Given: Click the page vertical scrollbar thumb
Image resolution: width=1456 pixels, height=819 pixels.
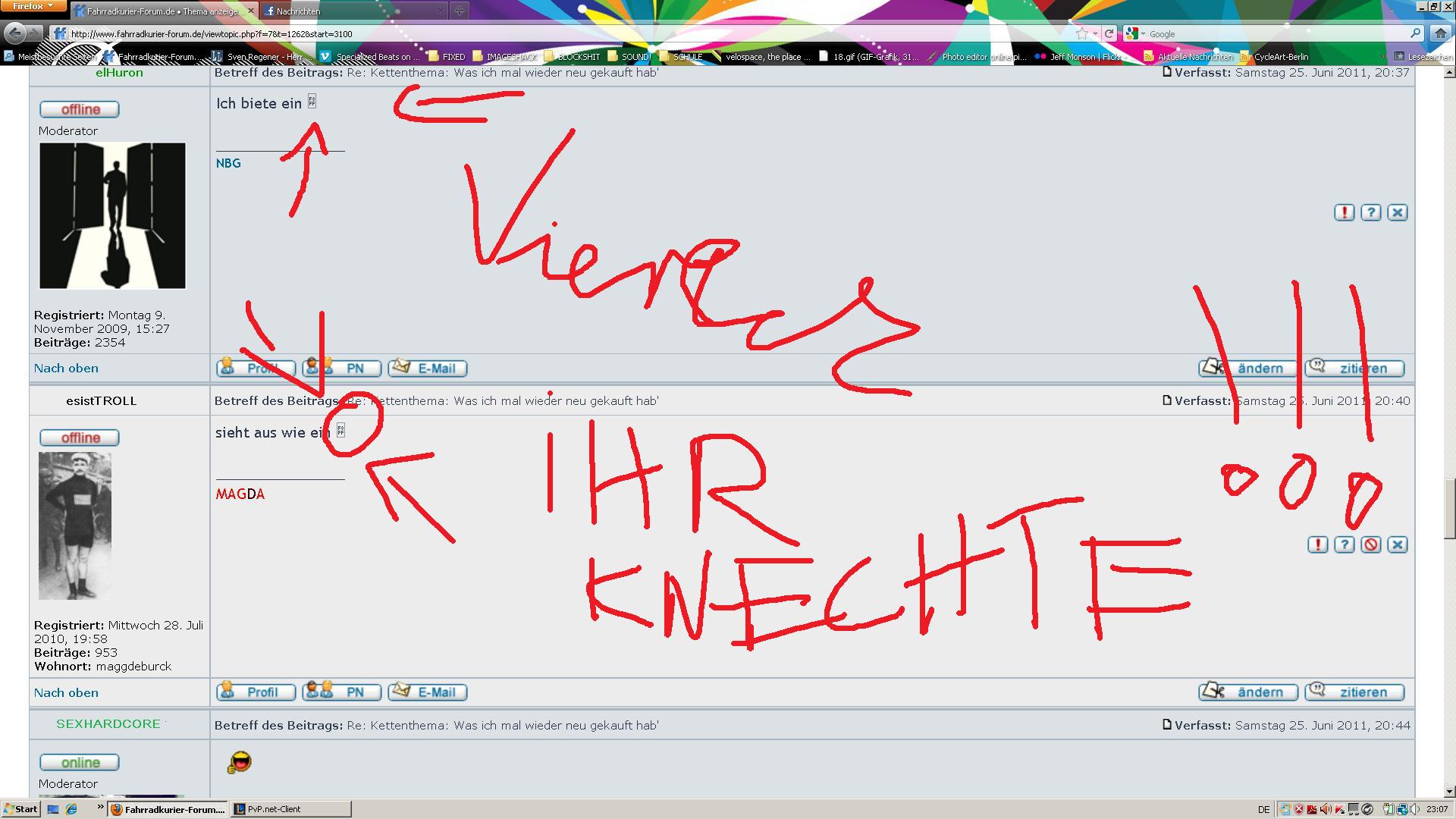Looking at the screenshot, I should 1449,508.
